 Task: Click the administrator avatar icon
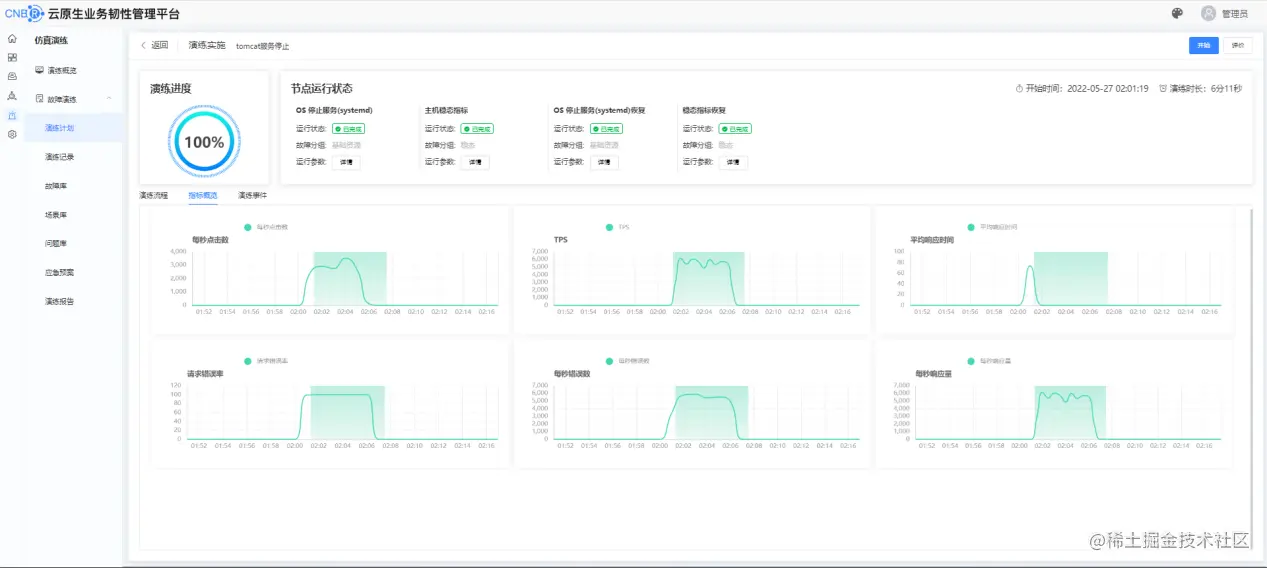(x=1208, y=13)
